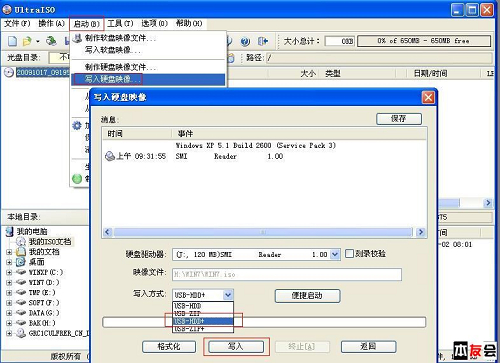This screenshot has height=363, width=500.
Task: Open the 硬盘驱动器 drive dropdown
Action: (335, 255)
